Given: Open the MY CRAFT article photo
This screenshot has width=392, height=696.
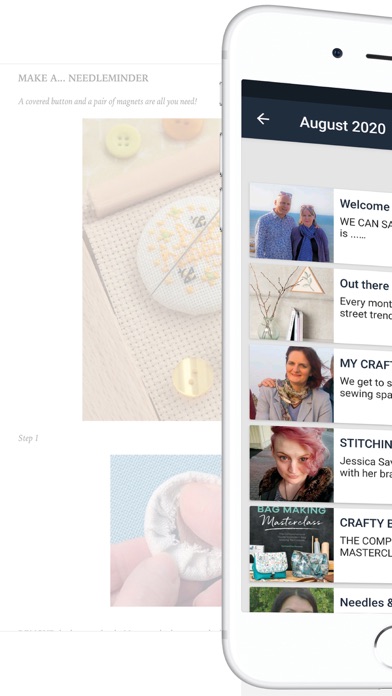Looking at the screenshot, I should (292, 384).
